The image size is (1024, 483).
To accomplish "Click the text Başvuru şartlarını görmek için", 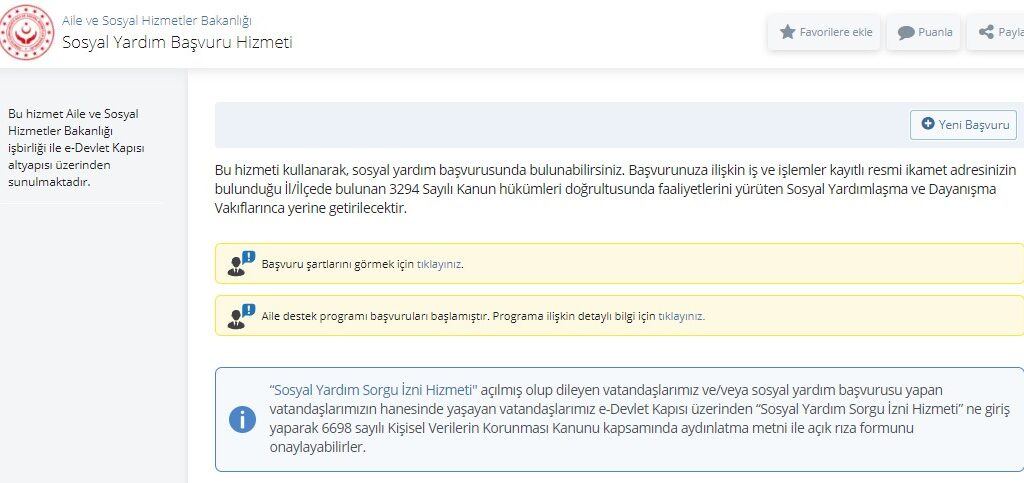I will 338,264.
